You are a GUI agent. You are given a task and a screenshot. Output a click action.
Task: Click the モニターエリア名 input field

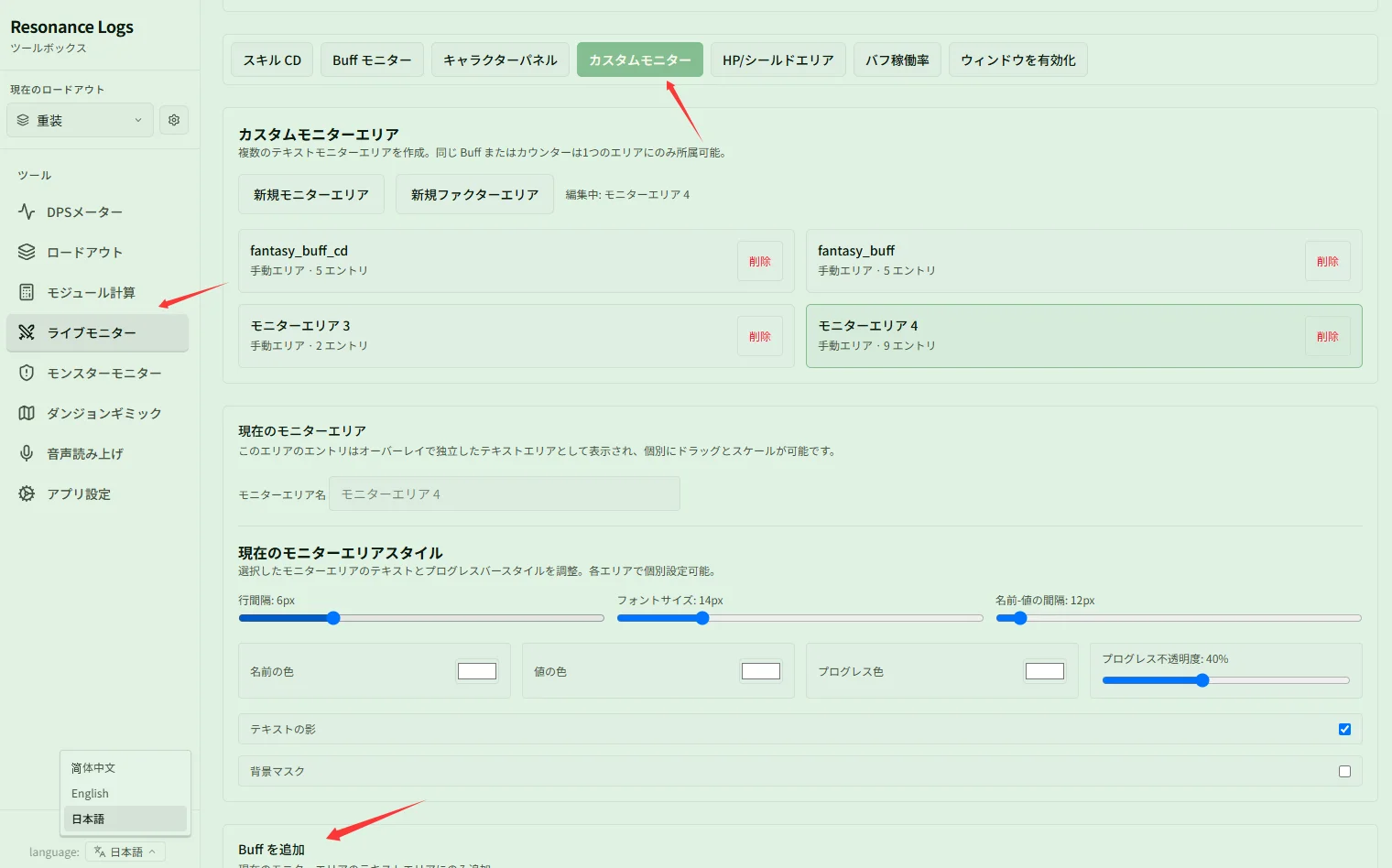505,494
